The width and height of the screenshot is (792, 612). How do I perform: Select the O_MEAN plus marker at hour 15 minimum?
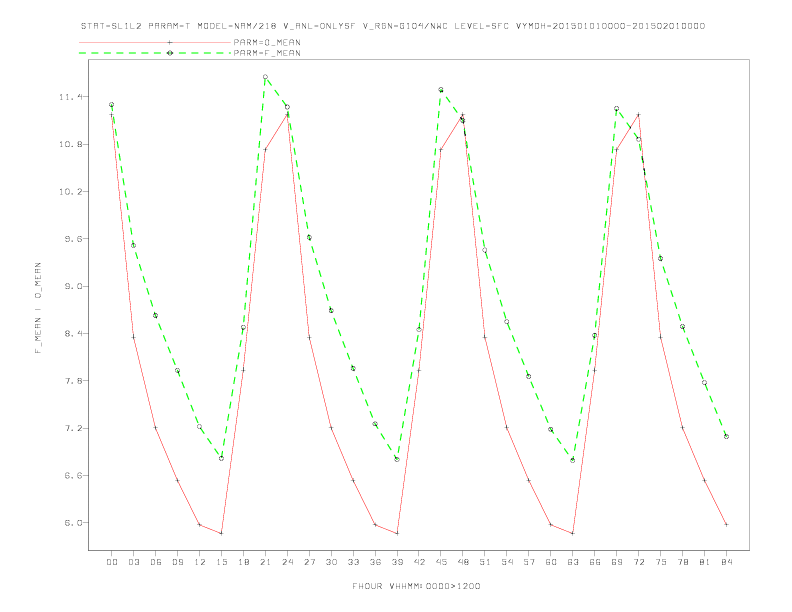pos(221,533)
